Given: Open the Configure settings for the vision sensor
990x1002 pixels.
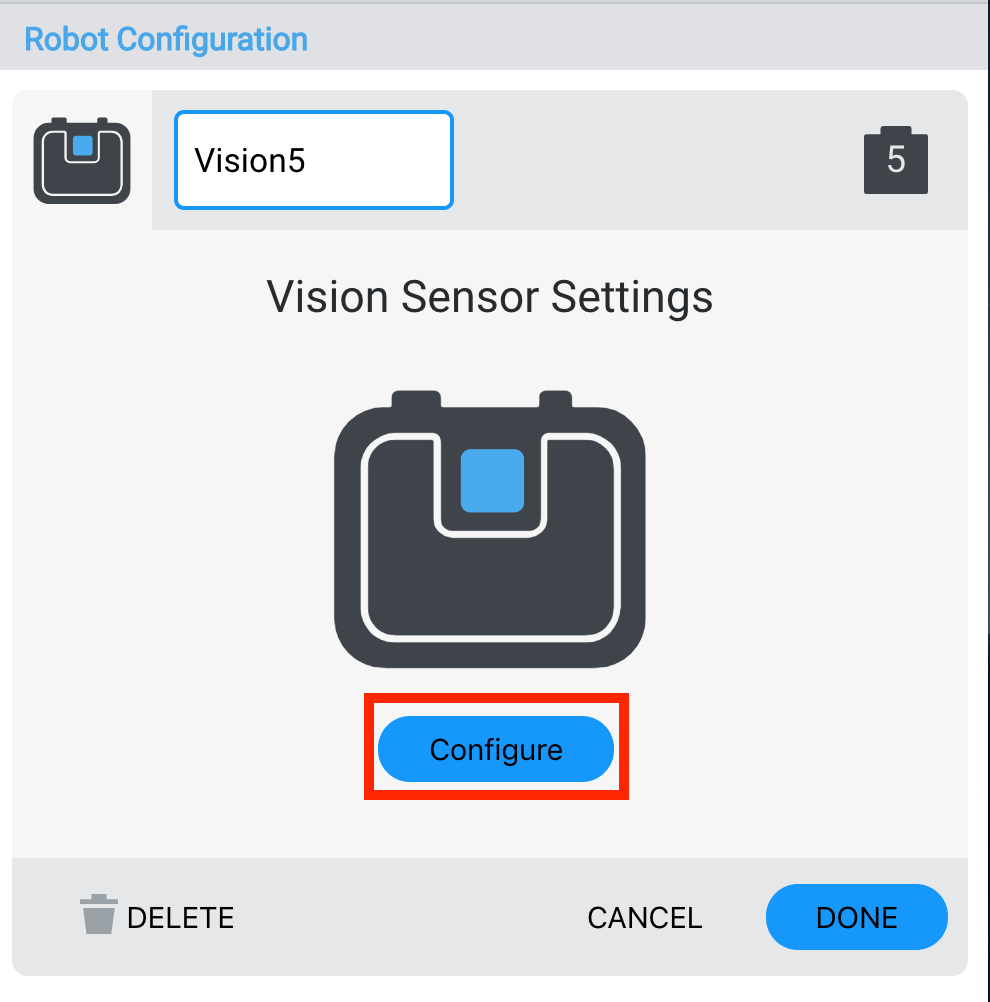Looking at the screenshot, I should [x=495, y=748].
